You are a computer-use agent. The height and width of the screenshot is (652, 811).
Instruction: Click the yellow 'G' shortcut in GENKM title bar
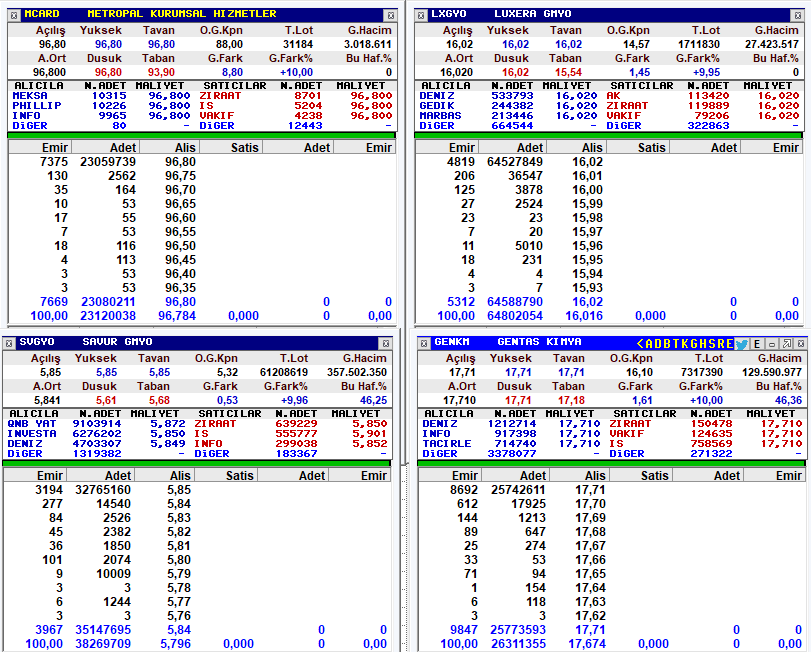[694, 344]
